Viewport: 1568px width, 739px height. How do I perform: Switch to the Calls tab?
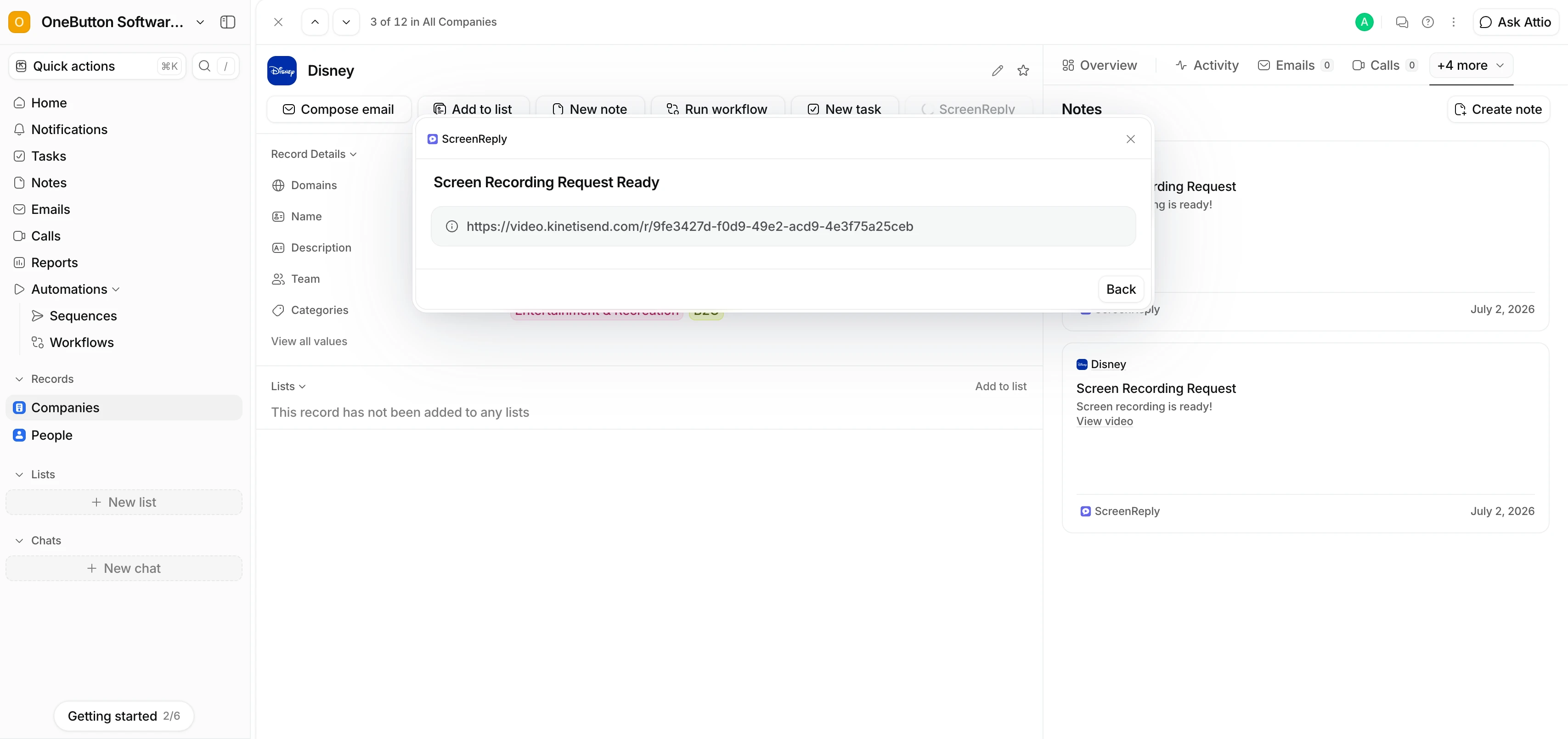[1385, 65]
